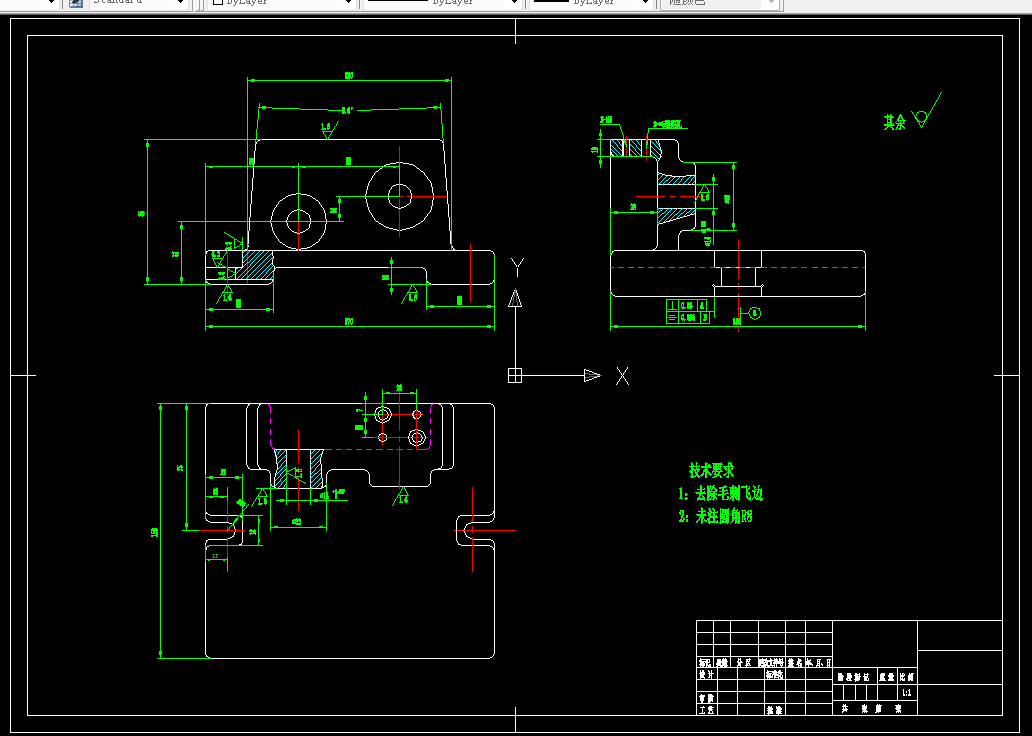Select the 170 overall width dimension text in front view
The height and width of the screenshot is (736, 1032).
pos(349,321)
